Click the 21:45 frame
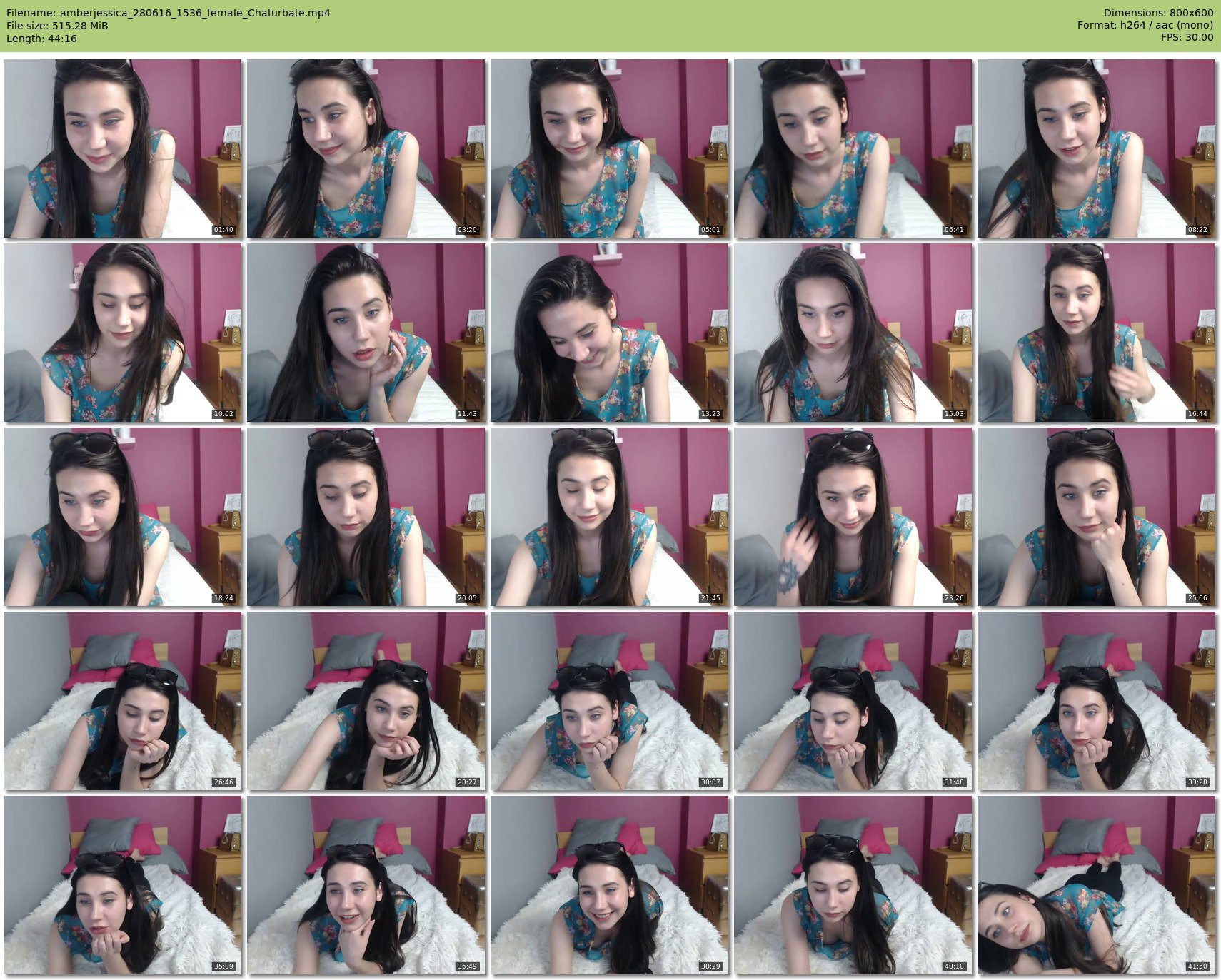The height and width of the screenshot is (980, 1221). tap(609, 517)
